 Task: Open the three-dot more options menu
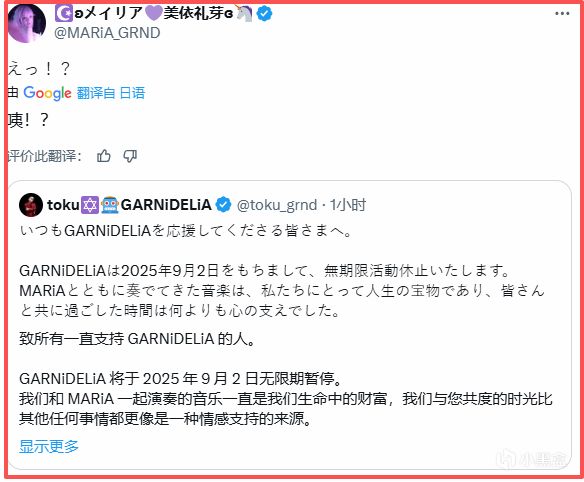pos(562,14)
